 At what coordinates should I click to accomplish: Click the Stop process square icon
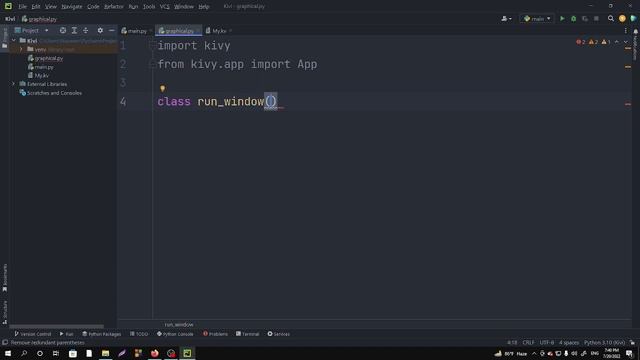click(596, 19)
